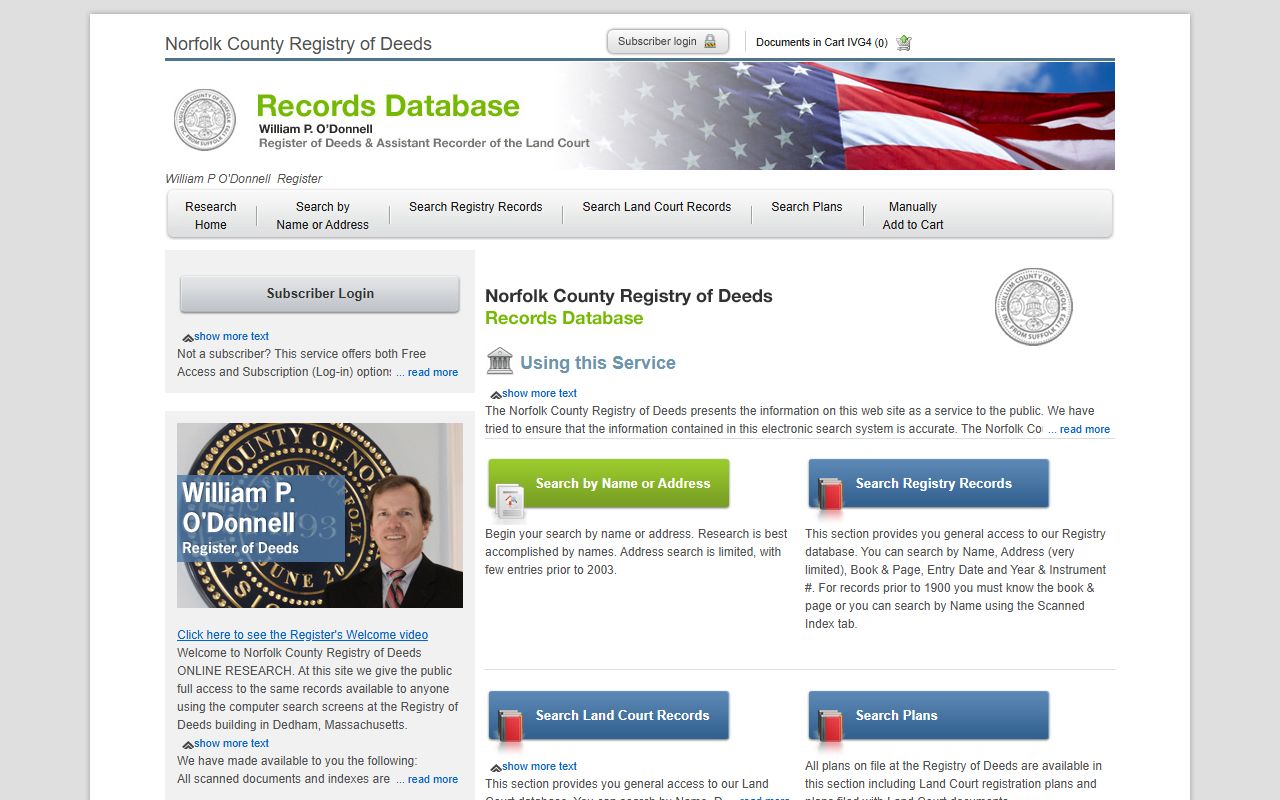Click the blue Search Registry Records button
The height and width of the screenshot is (800, 1280).
929,484
